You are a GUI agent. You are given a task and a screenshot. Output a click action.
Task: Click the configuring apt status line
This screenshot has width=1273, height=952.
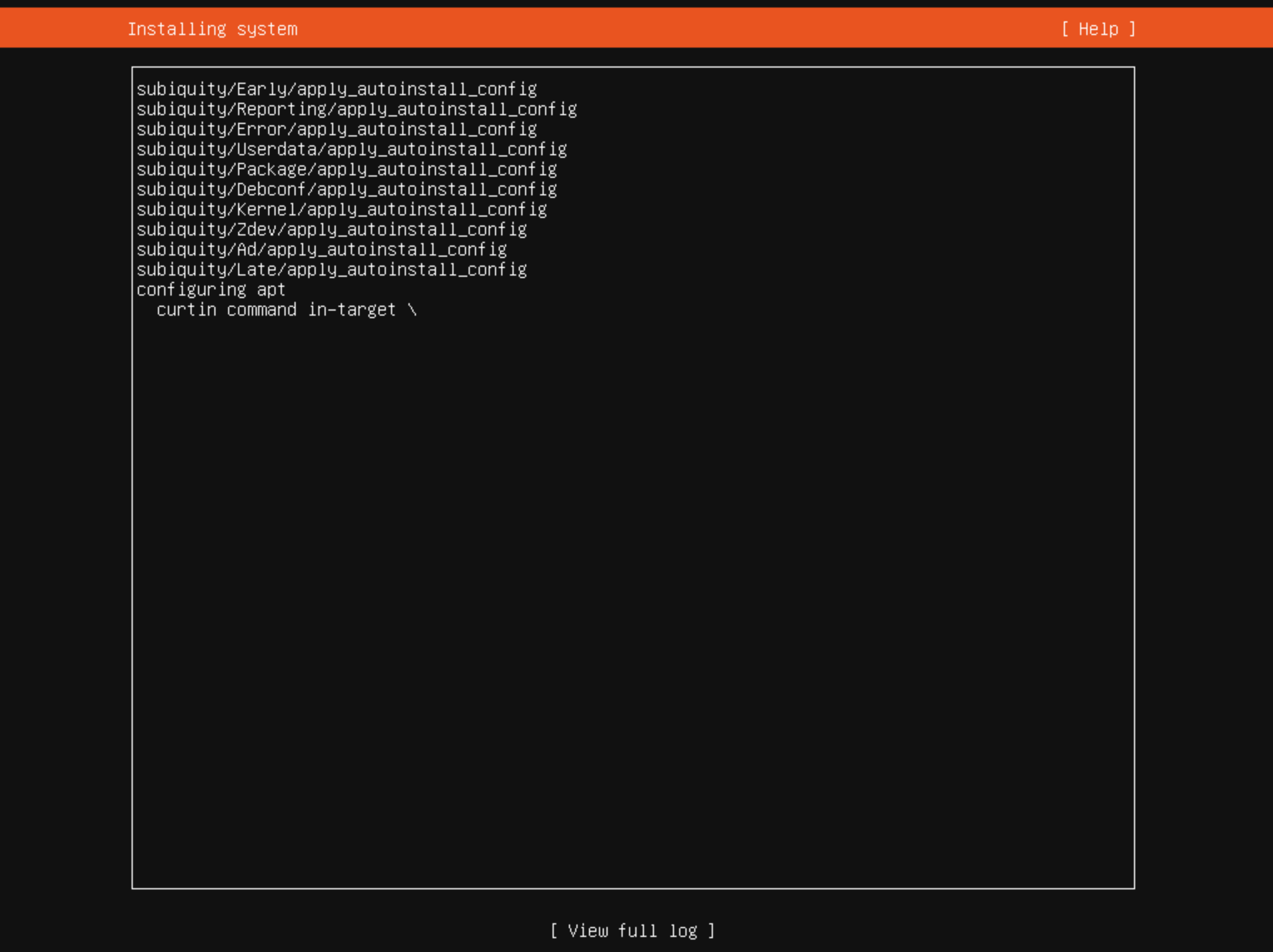(210, 289)
